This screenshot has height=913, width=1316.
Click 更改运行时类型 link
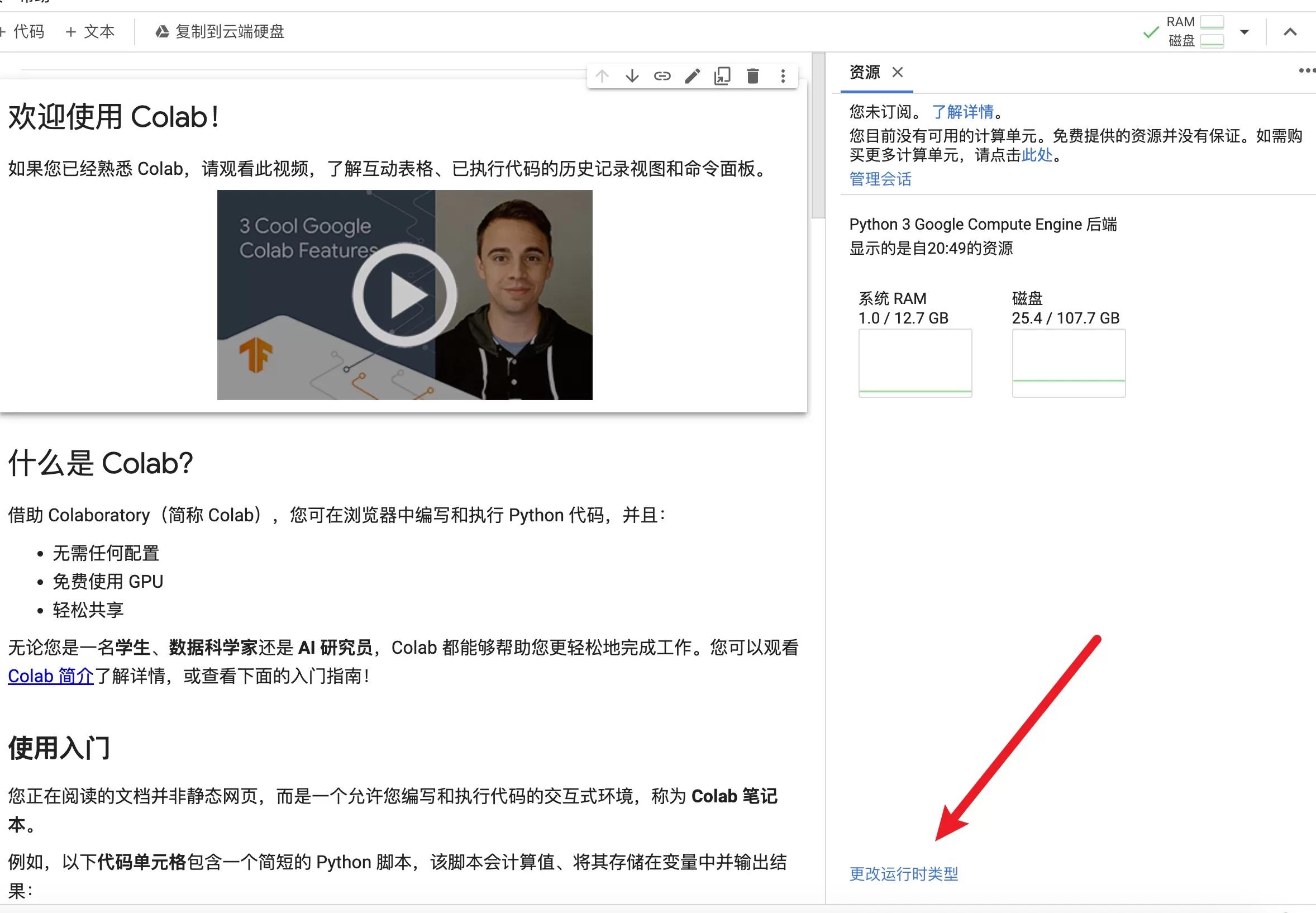click(x=904, y=873)
